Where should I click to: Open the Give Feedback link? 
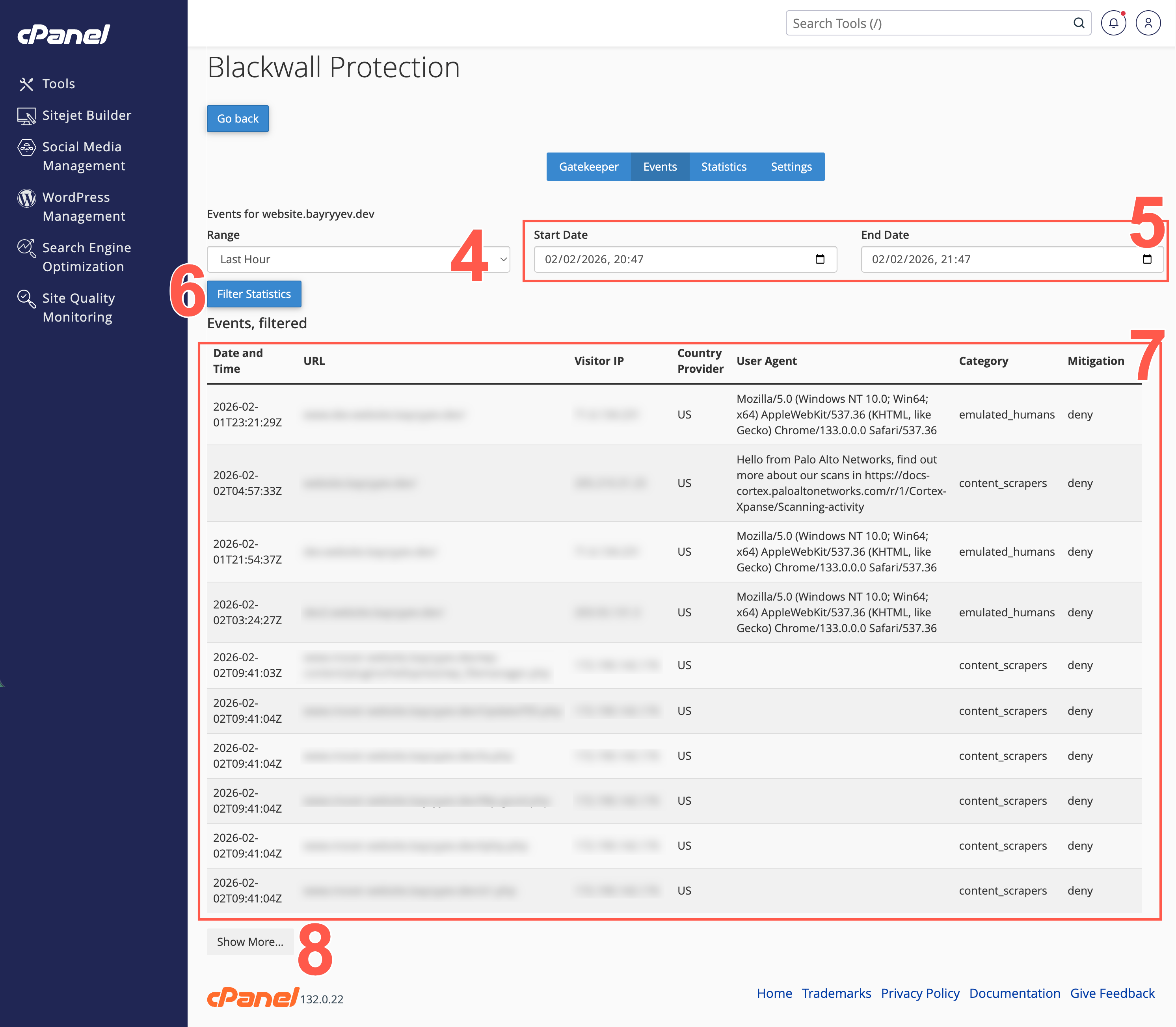pyautogui.click(x=1113, y=993)
